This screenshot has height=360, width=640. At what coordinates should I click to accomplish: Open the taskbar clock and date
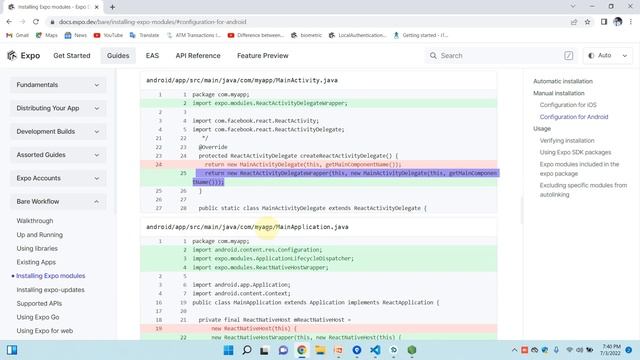(610, 350)
